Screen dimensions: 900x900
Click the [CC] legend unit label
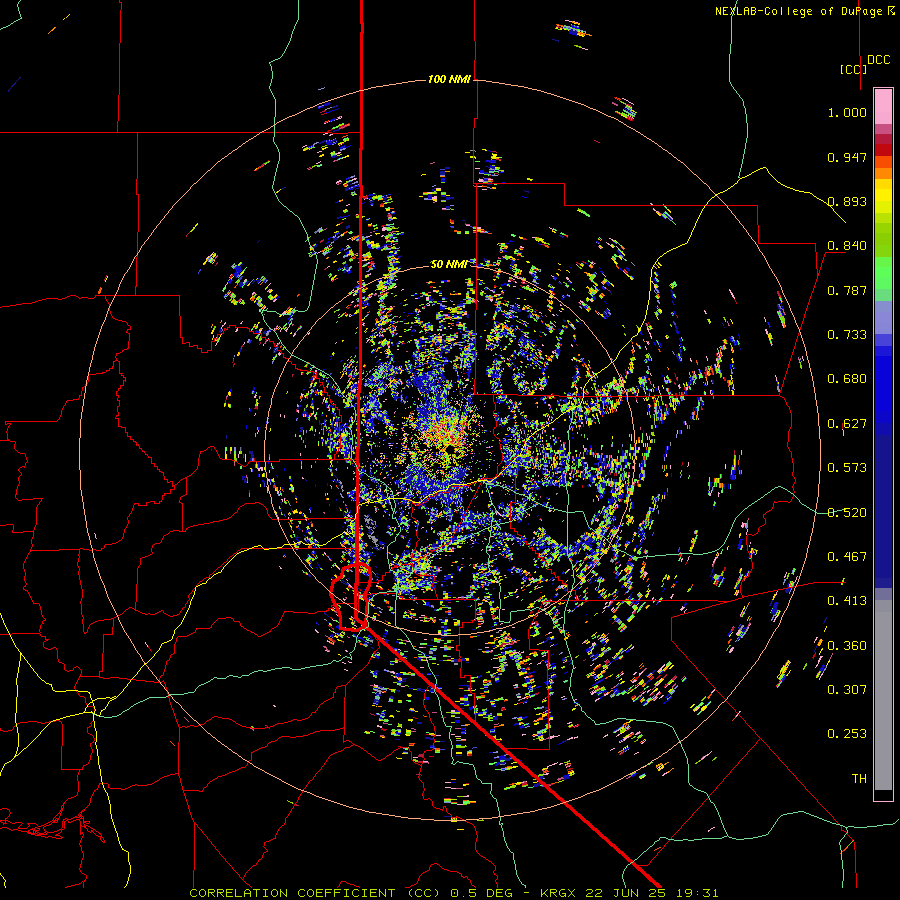(x=853, y=69)
